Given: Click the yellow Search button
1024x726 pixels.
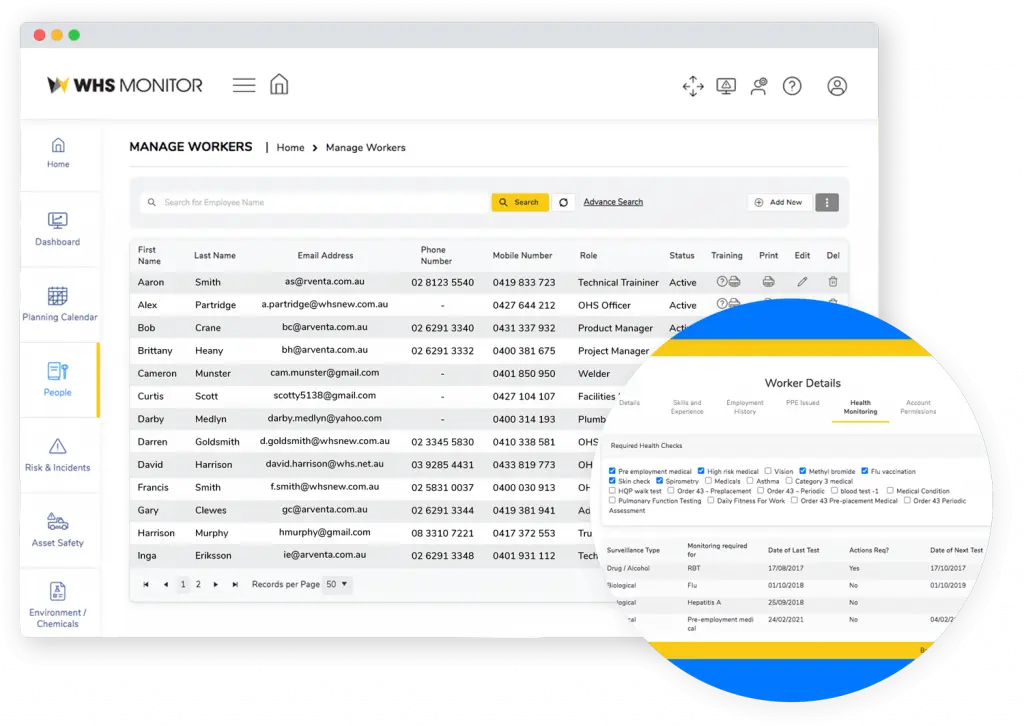Looking at the screenshot, I should (x=520, y=202).
